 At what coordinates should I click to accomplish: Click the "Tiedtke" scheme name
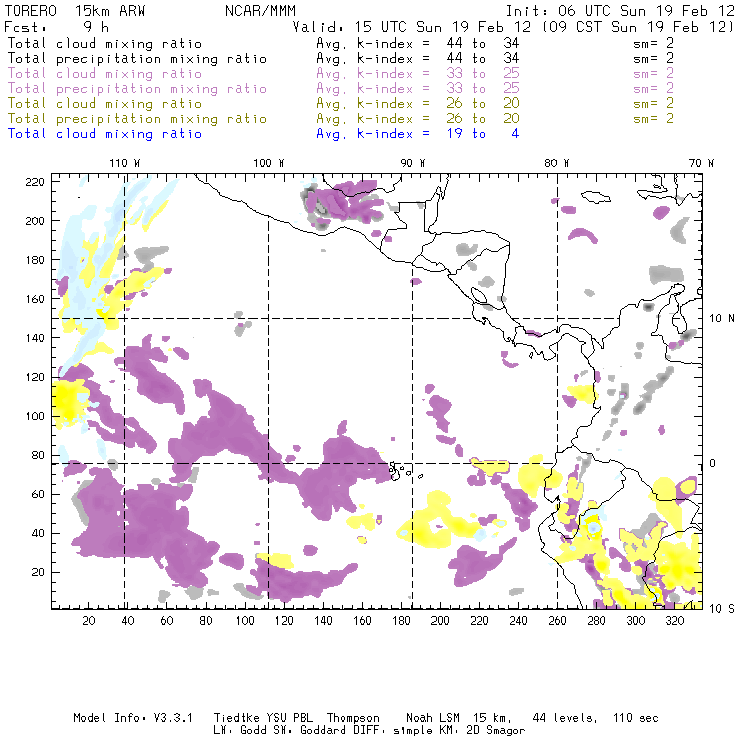coord(236,718)
